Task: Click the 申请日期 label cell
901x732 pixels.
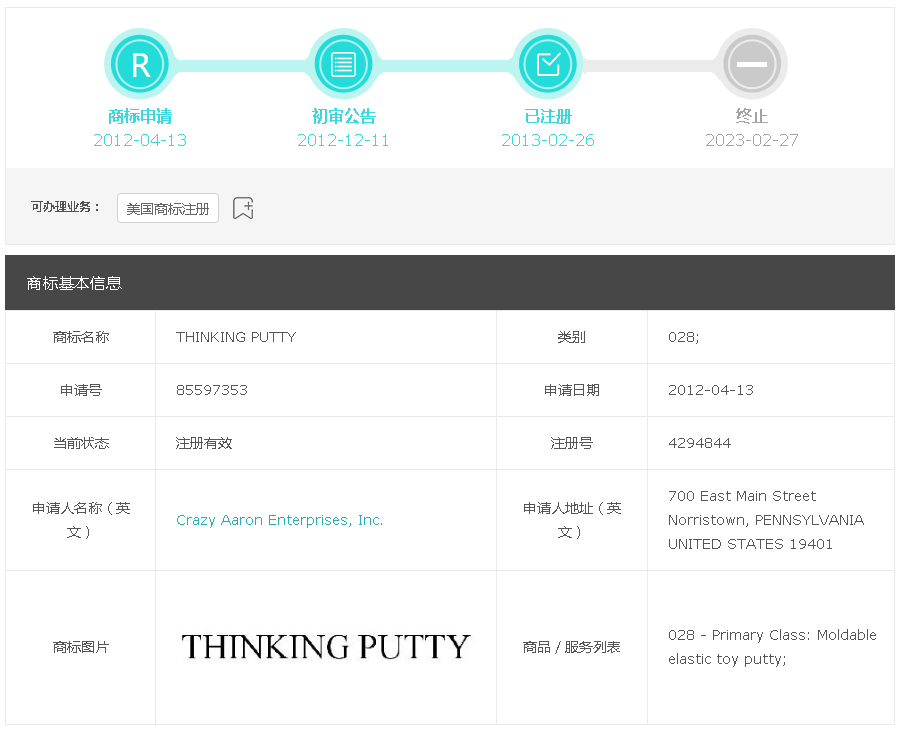Action: (x=572, y=390)
